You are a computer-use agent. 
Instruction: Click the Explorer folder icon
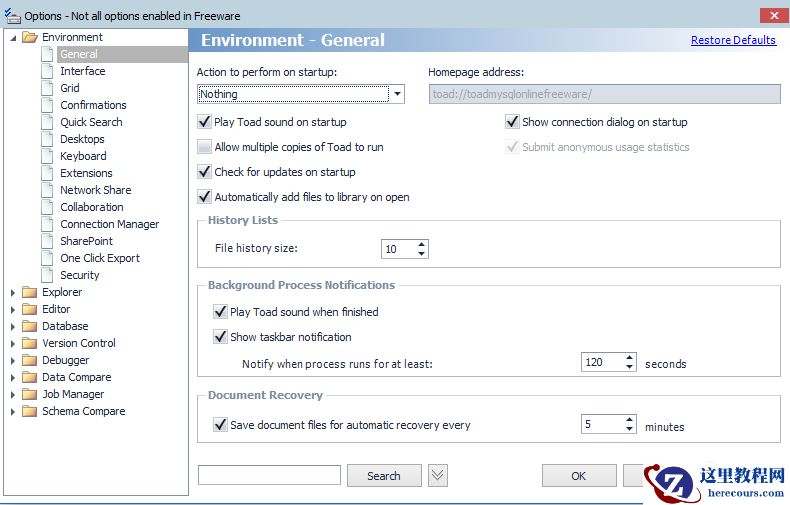[30, 292]
